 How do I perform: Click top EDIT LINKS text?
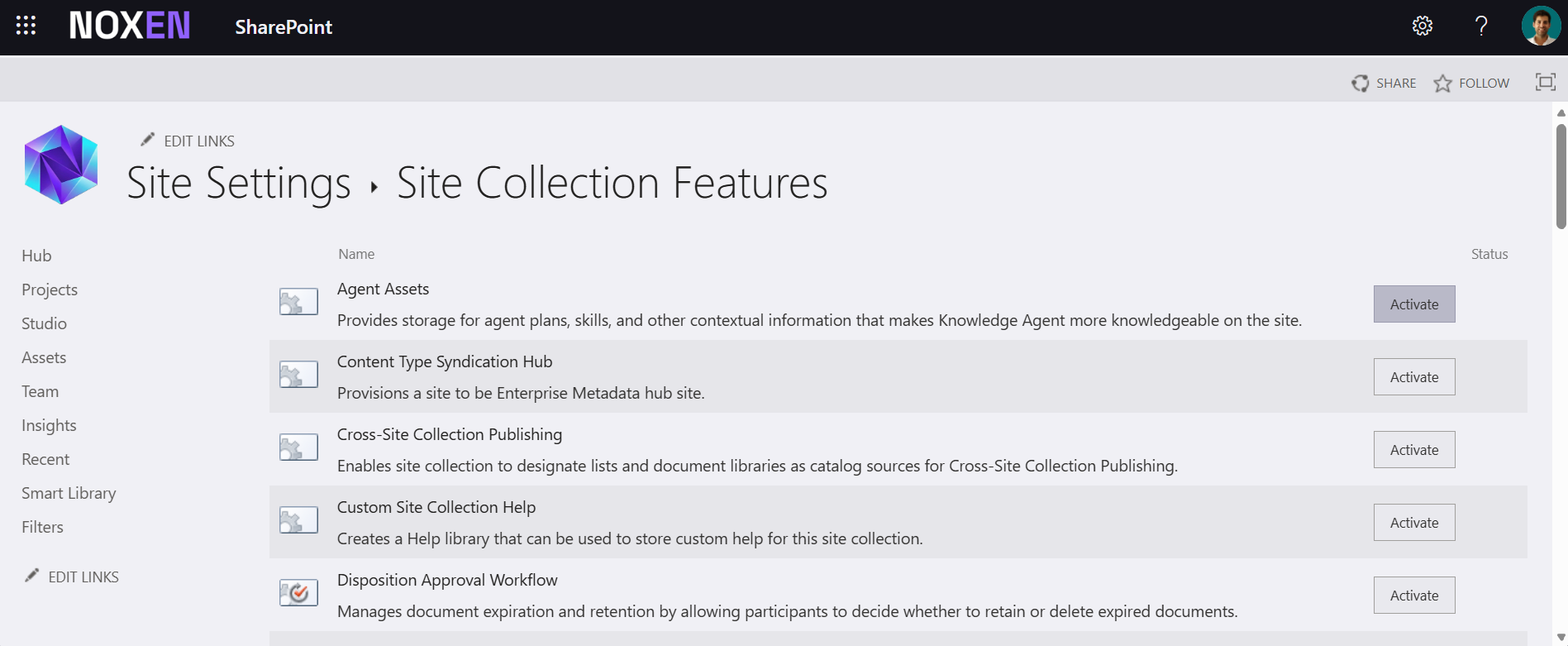click(199, 141)
